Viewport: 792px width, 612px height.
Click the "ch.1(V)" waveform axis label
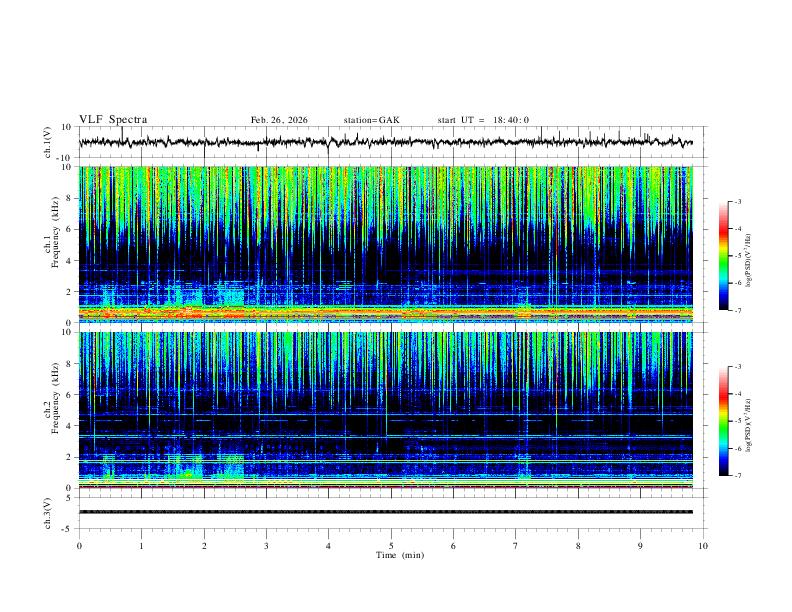(x=48, y=142)
